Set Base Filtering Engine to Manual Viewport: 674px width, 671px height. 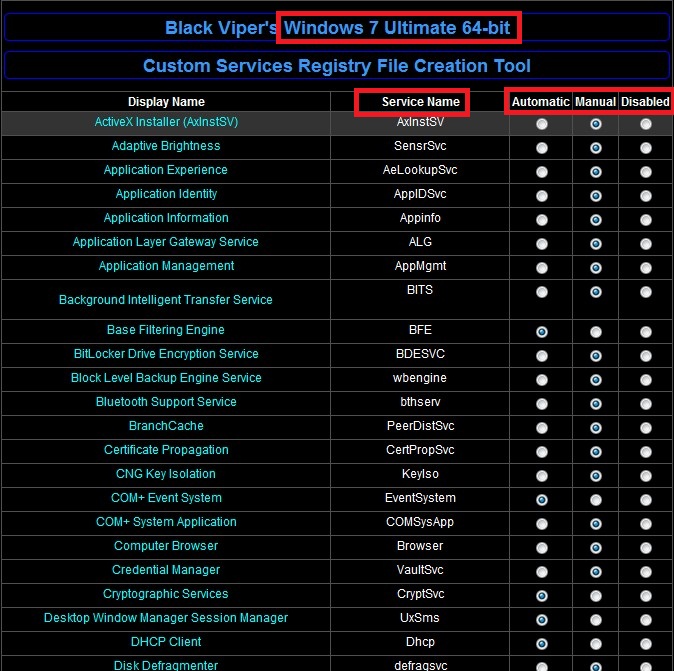click(596, 332)
